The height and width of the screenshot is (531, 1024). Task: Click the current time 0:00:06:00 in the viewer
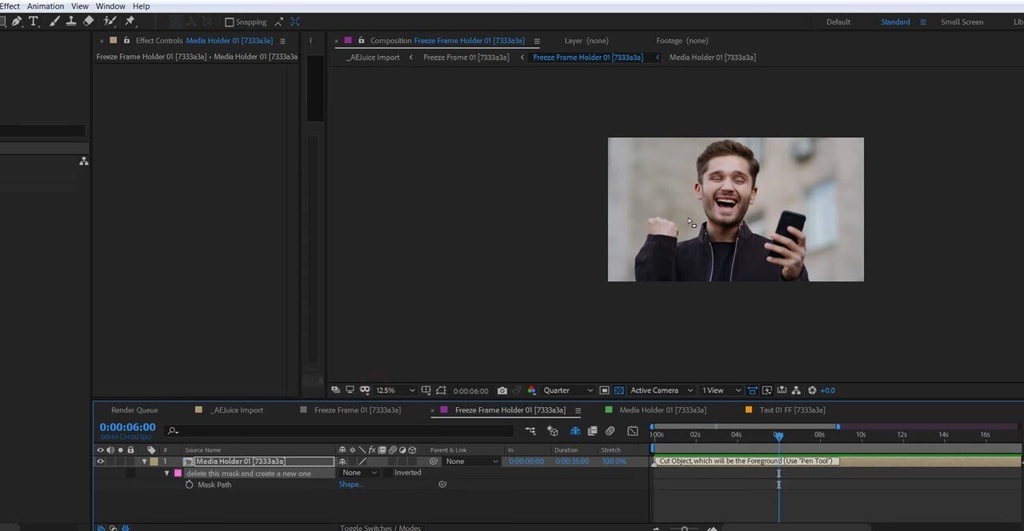[x=471, y=391]
